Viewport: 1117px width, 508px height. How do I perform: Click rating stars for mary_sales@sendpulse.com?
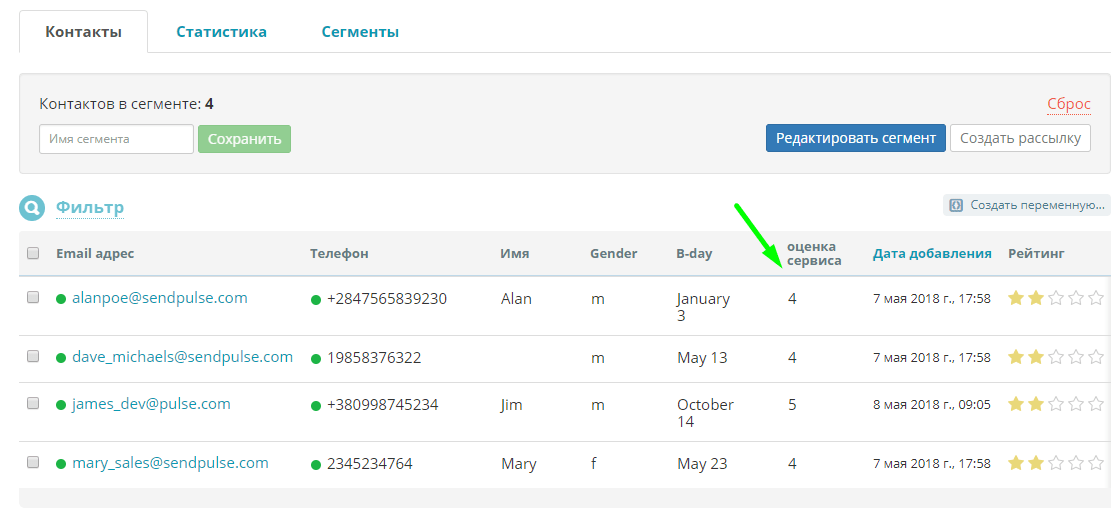tap(1056, 463)
